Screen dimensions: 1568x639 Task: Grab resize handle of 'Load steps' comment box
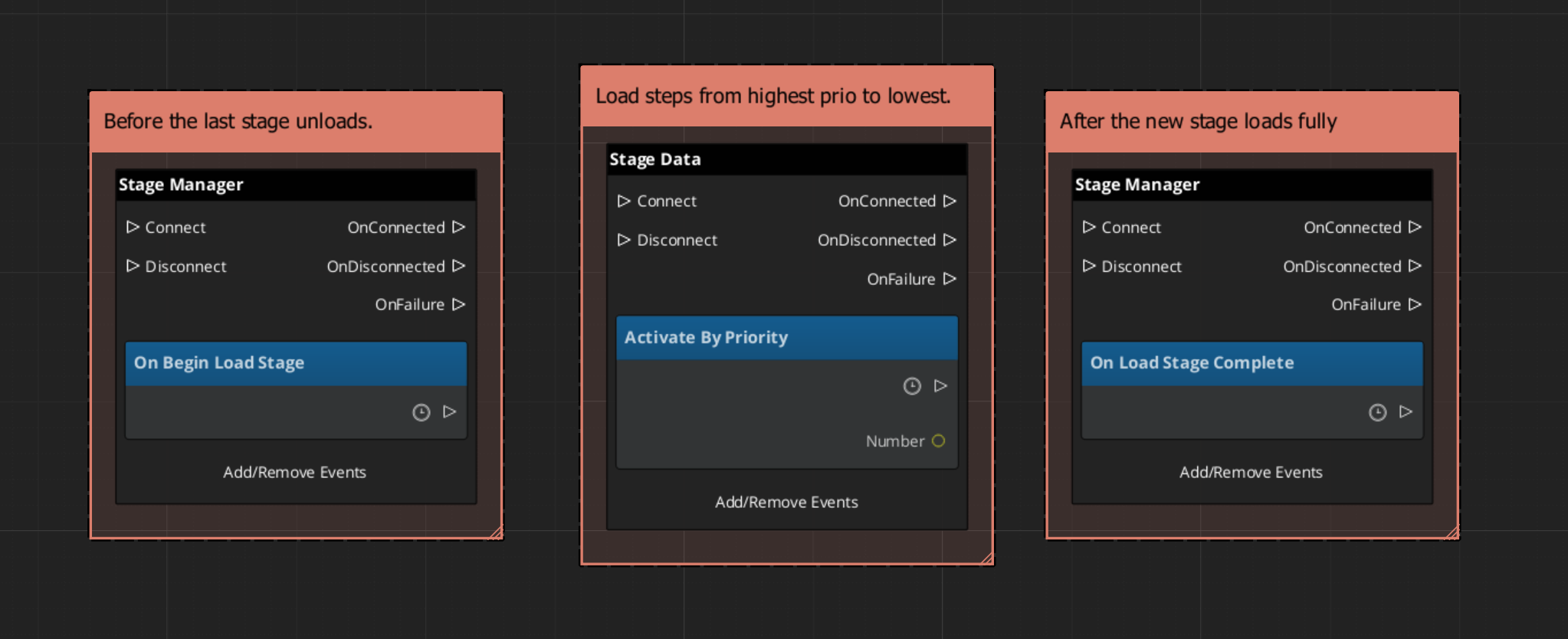click(x=987, y=559)
